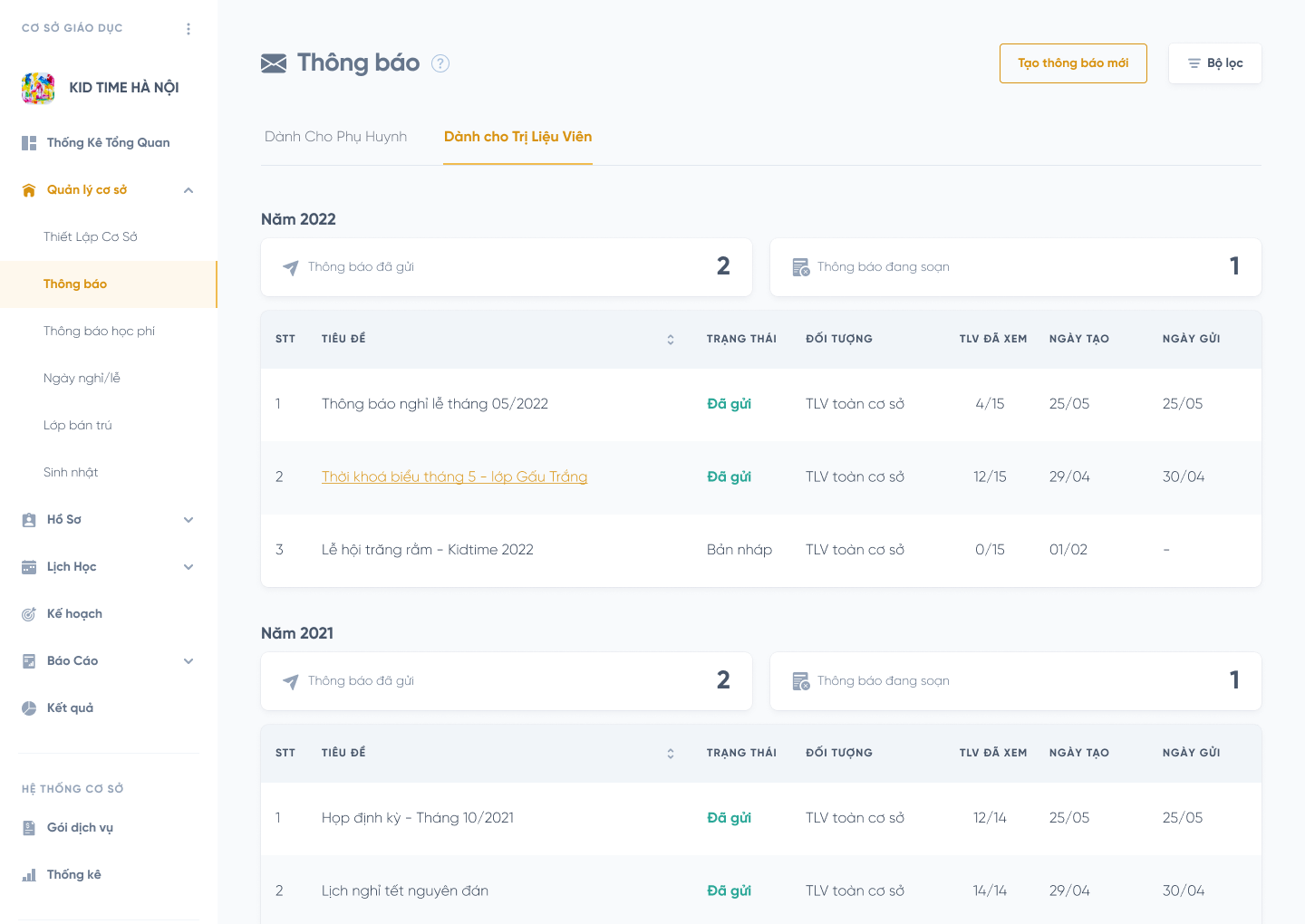
Task: Open Thời khoá biểu tháng 5 link
Action: pos(454,477)
